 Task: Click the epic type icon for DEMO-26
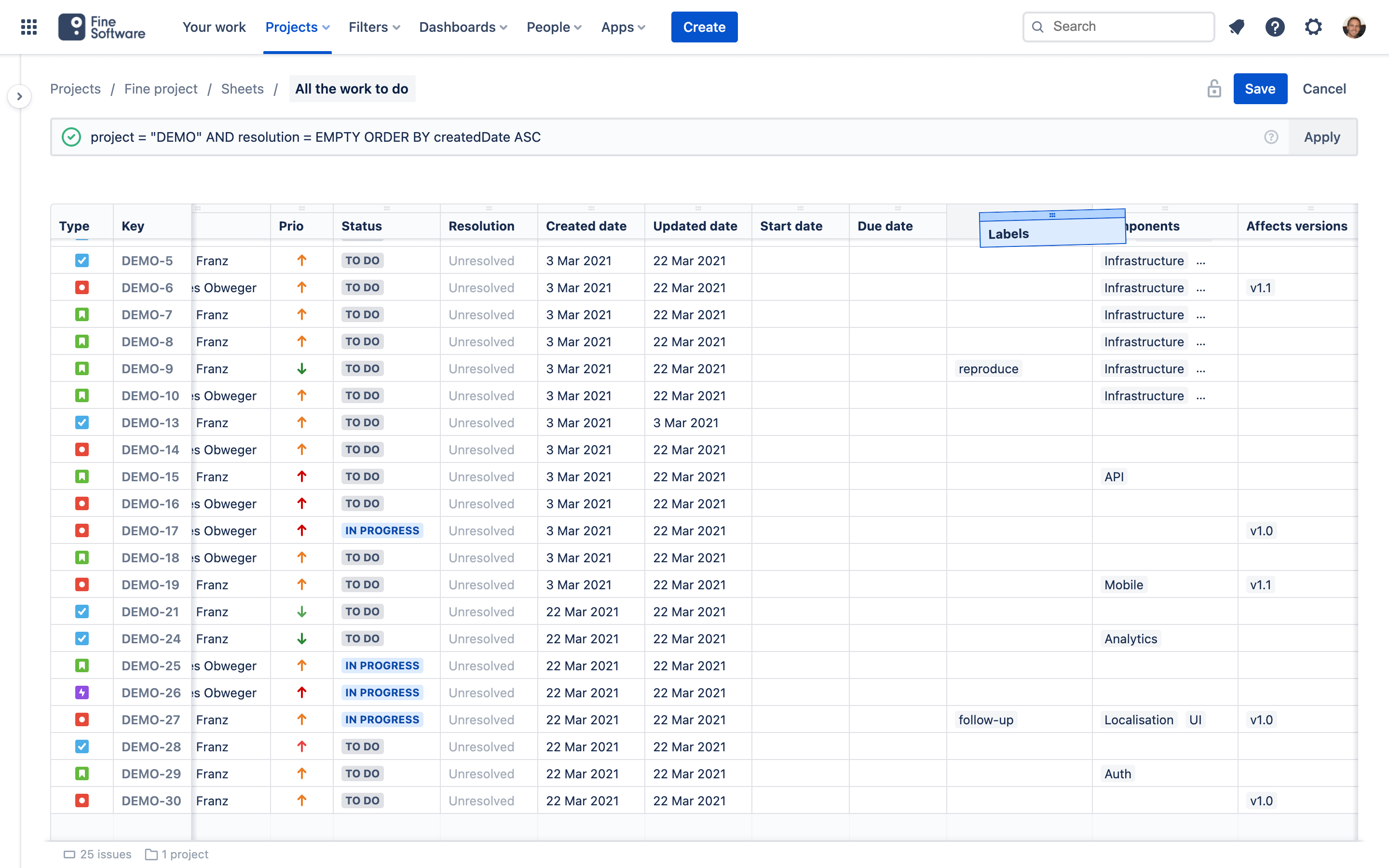82,692
